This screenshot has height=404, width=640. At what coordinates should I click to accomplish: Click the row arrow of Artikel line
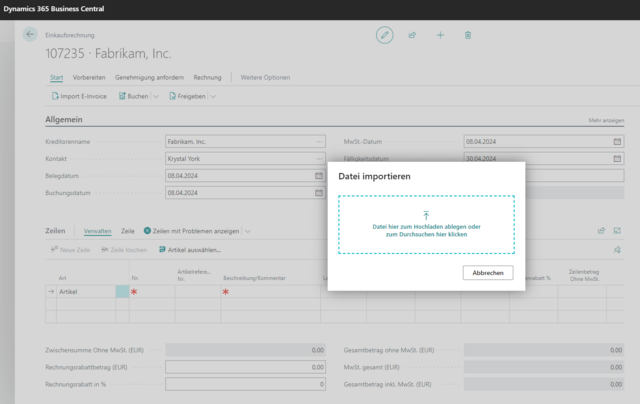[x=51, y=292]
